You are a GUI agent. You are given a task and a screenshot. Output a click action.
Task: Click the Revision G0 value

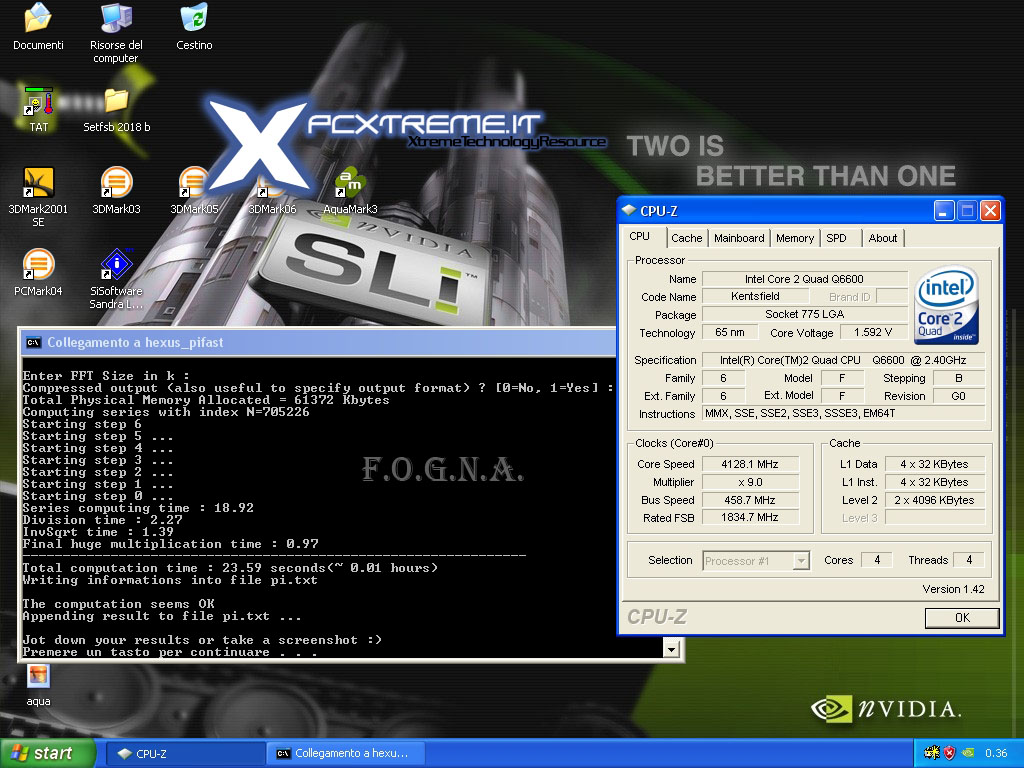[958, 396]
